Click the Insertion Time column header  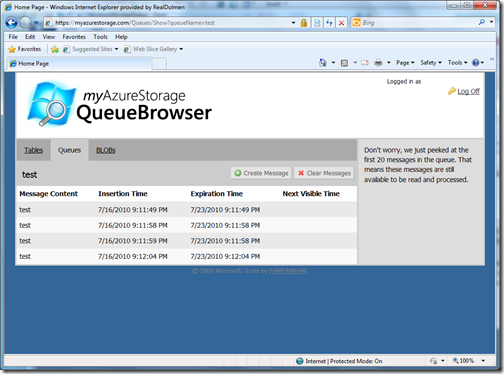click(123, 194)
